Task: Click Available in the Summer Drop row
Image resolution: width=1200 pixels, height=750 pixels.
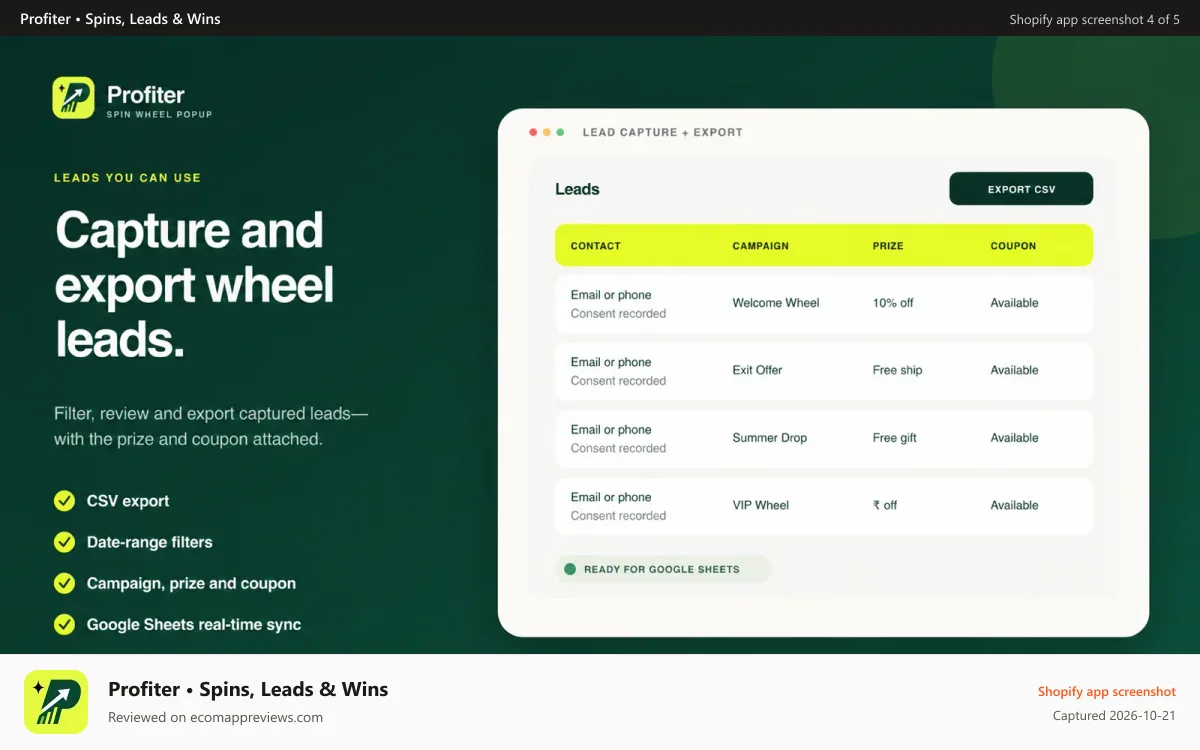Action: [1015, 438]
